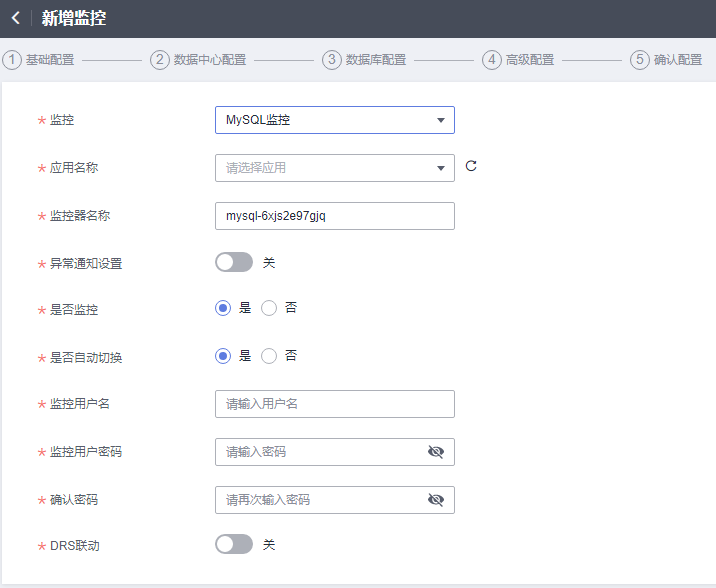Enable the 异常通知设置 switch
Screen dimensions: 716x588
point(234,262)
